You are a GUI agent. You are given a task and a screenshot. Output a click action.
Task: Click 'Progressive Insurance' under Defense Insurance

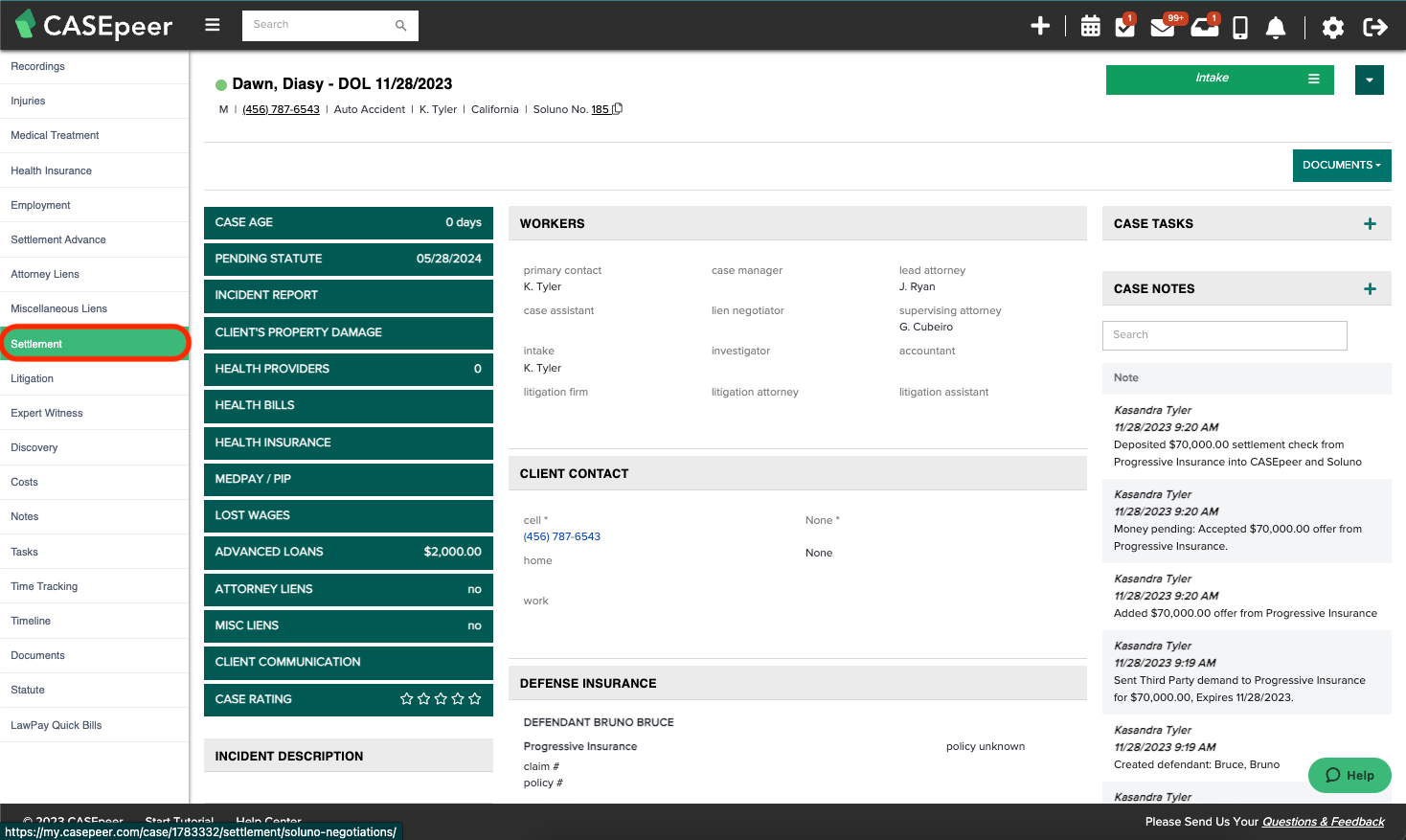[580, 746]
